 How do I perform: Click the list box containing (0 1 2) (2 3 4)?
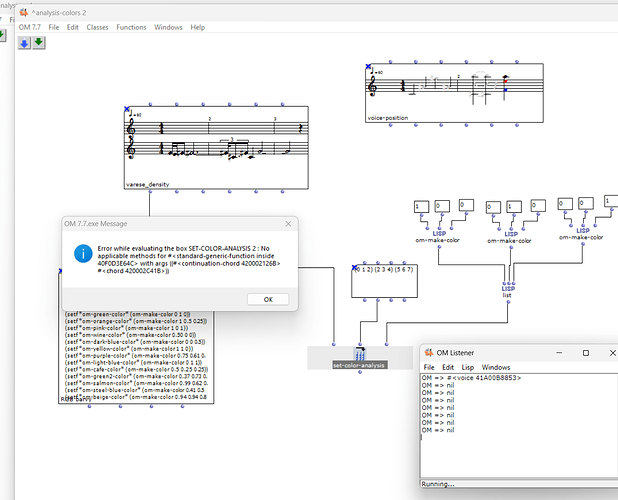click(384, 281)
